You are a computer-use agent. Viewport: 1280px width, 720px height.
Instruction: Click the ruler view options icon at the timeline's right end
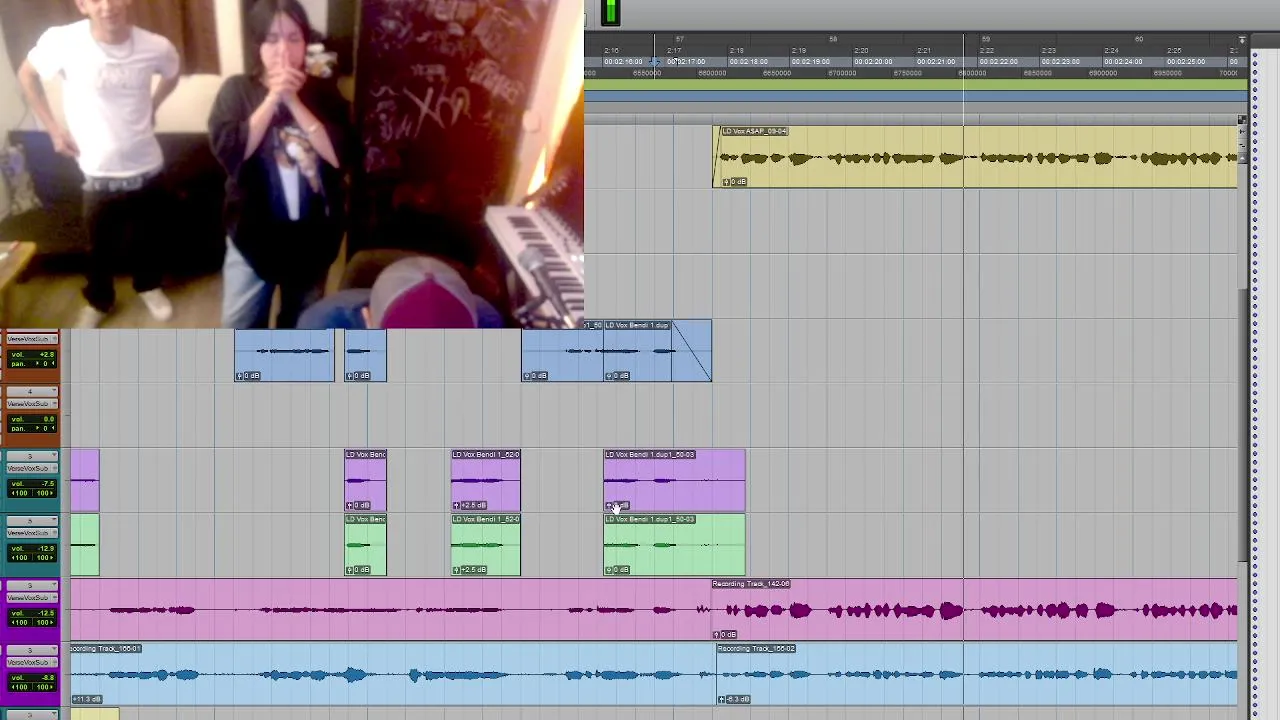[x=1242, y=40]
